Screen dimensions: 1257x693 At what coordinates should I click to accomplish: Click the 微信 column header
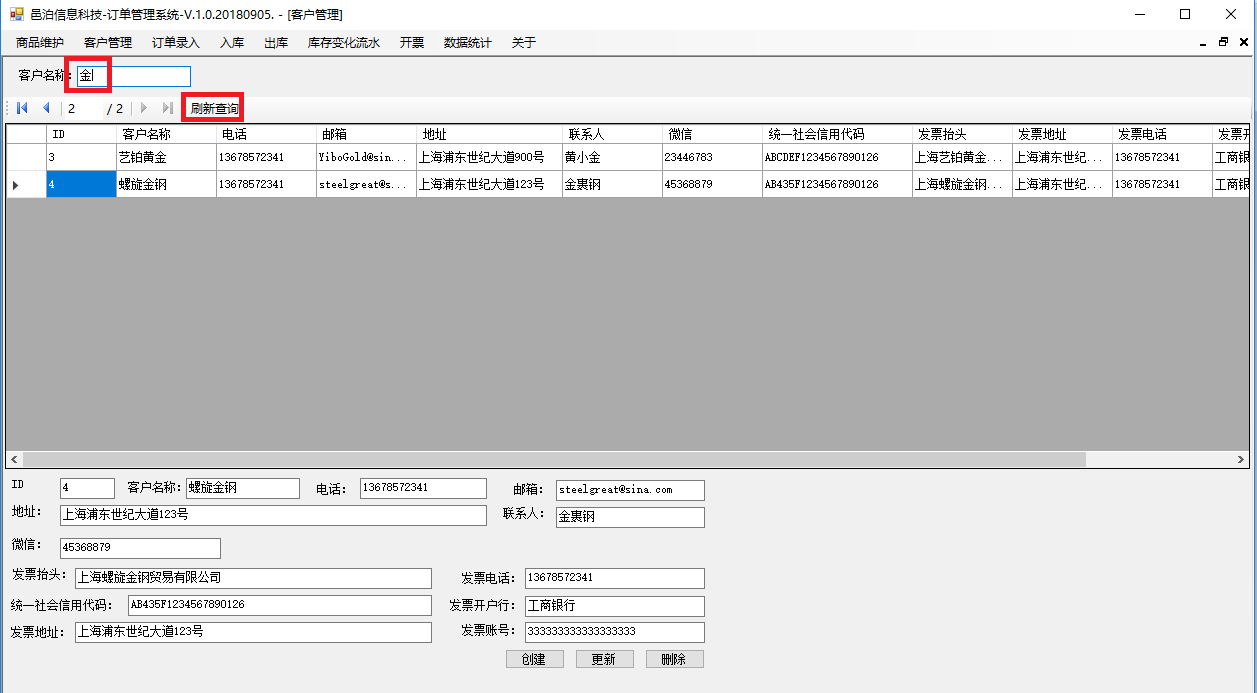coord(712,134)
